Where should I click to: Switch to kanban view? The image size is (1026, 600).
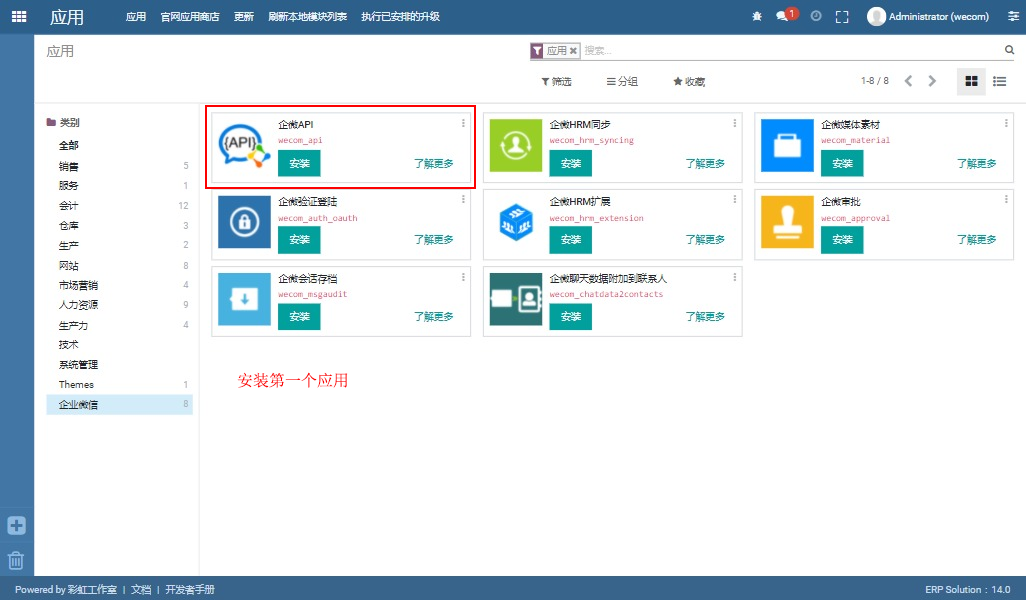click(x=971, y=81)
